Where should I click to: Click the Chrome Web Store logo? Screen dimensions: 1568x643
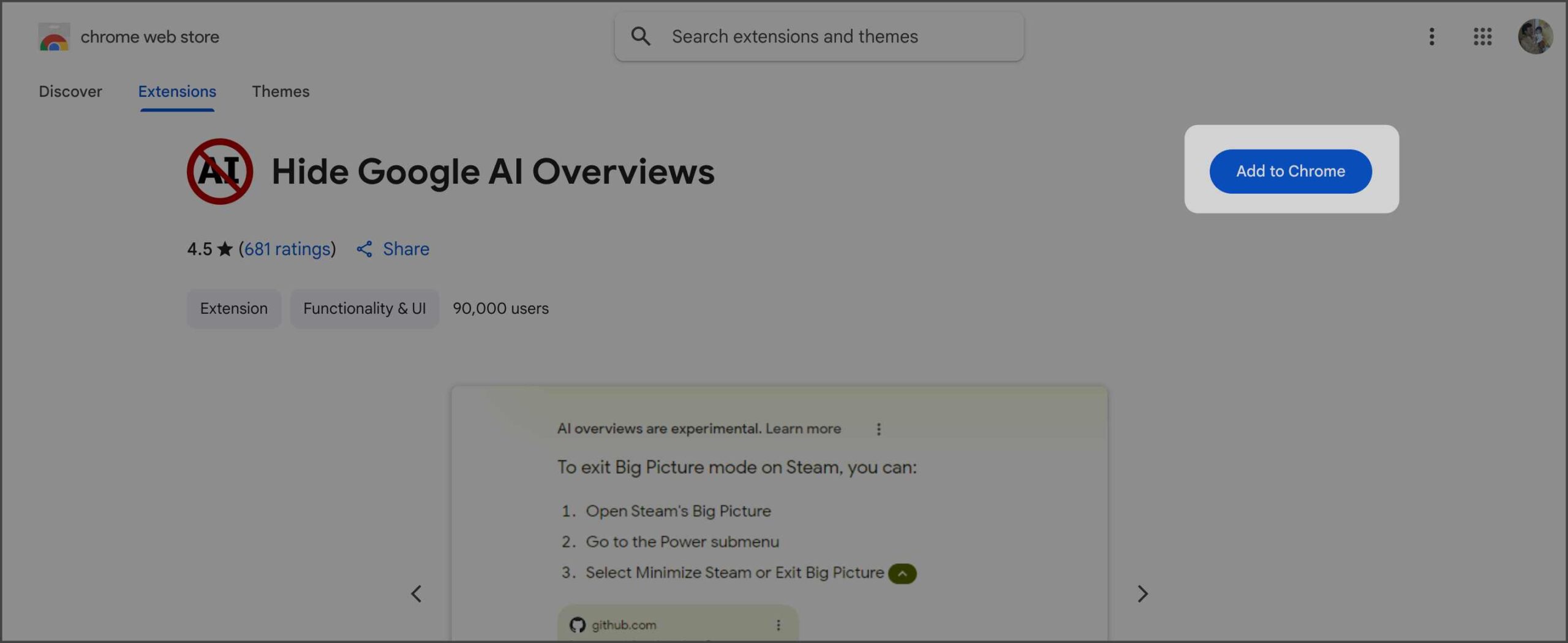[55, 36]
